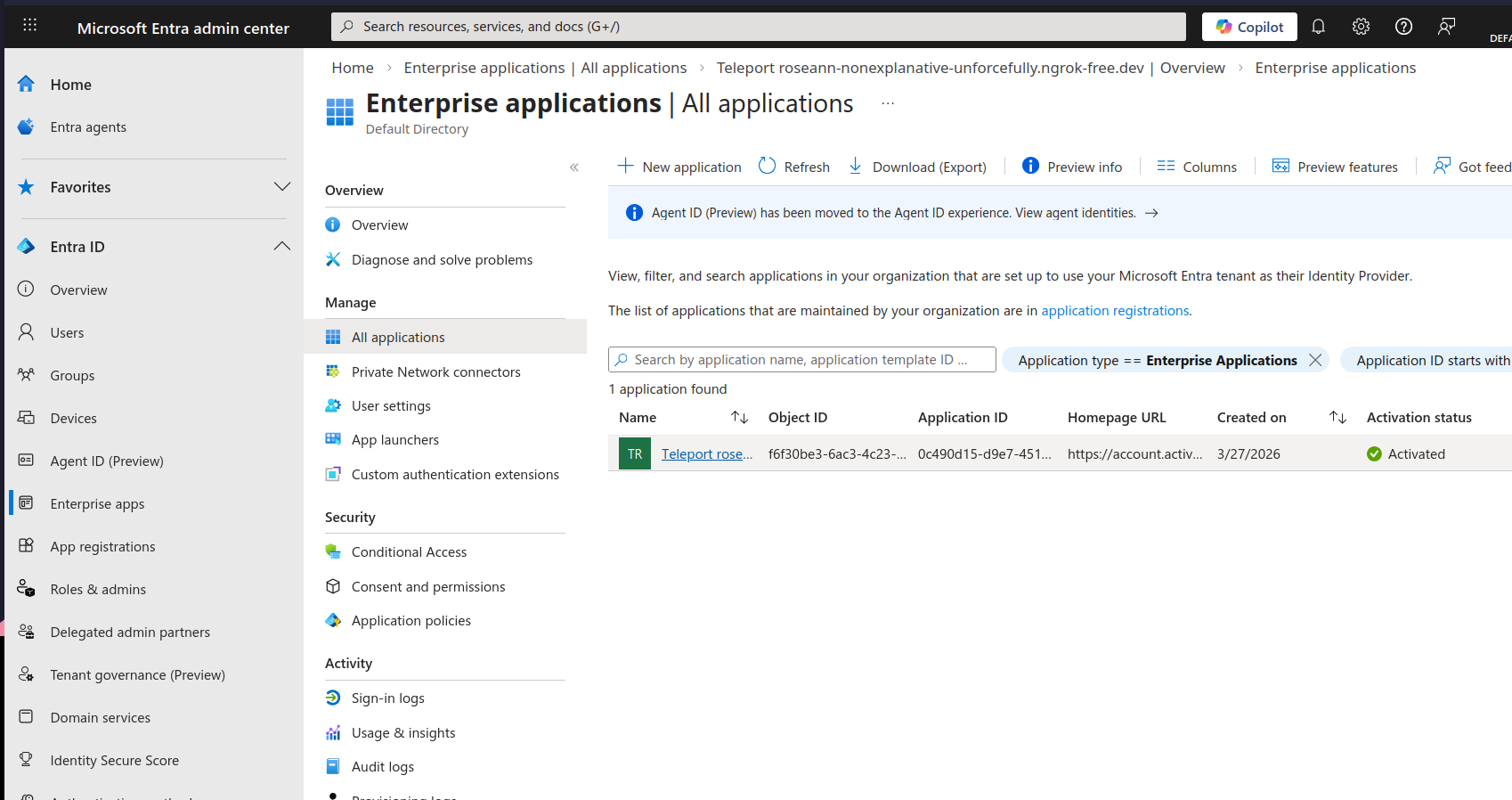Click the App registrations sidebar icon

tap(27, 546)
